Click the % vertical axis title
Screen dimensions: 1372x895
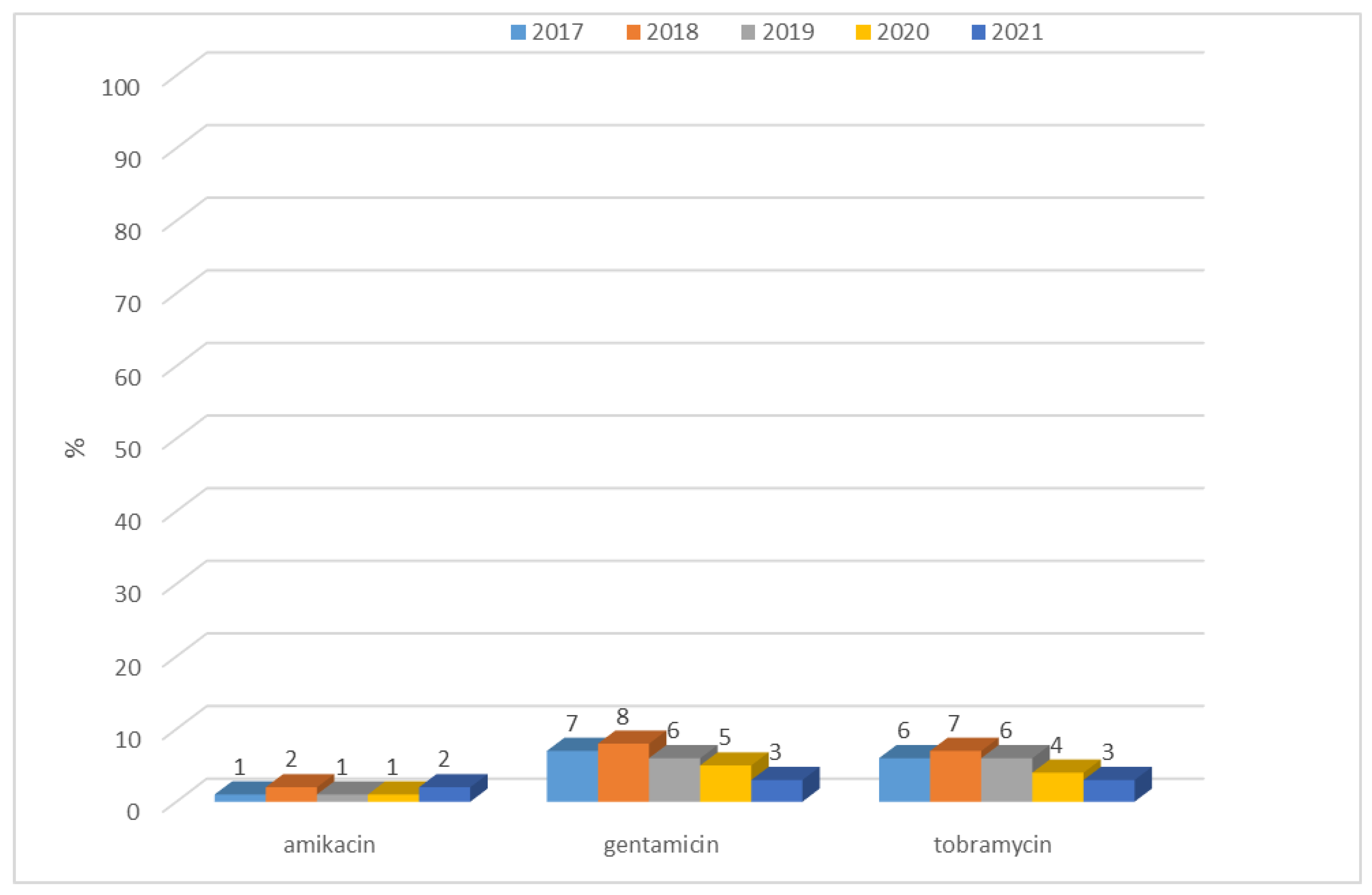[x=75, y=448]
